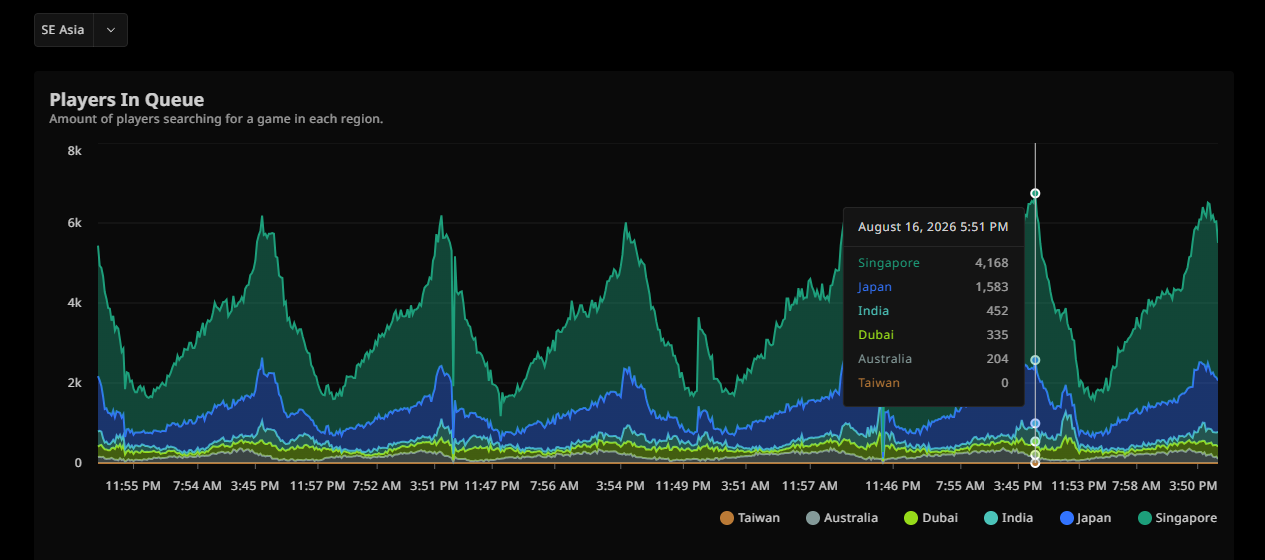Click the 11:53 PM x-axis label
Viewport: 1265px width, 560px height.
1081,486
